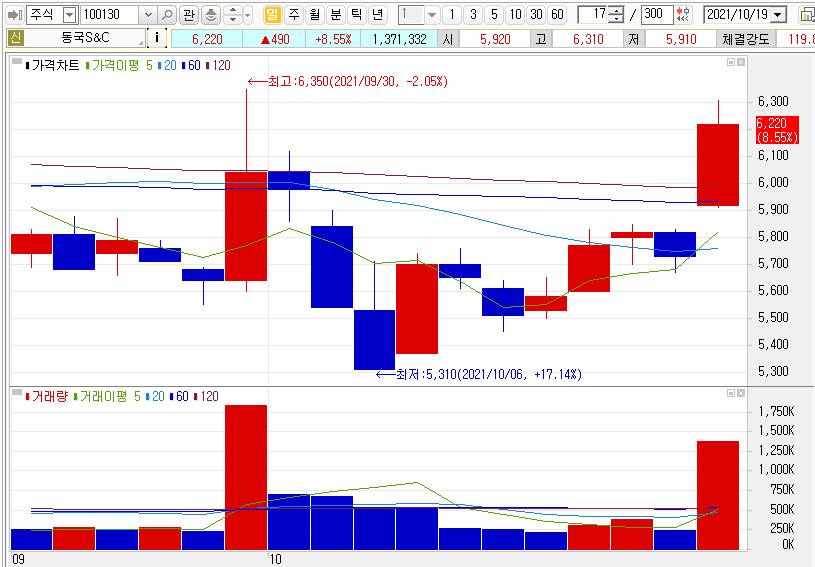This screenshot has height=567, width=815.
Task: Click the magnifier stock search icon
Action: pyautogui.click(x=166, y=15)
